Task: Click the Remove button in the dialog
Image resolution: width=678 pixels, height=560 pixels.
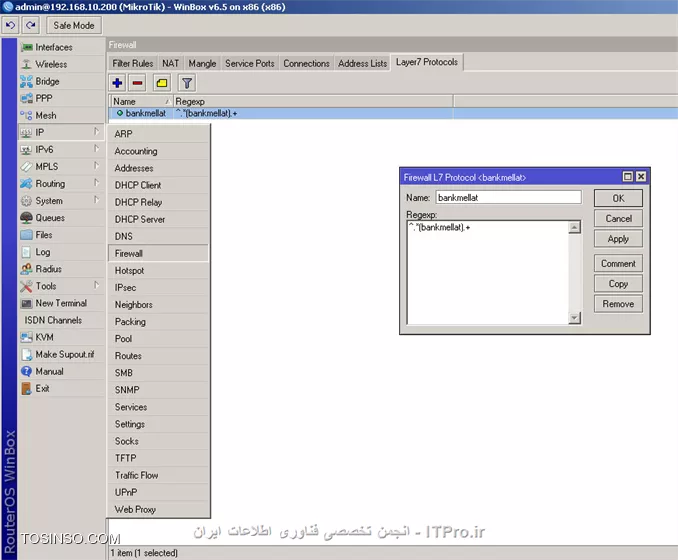Action: [618, 304]
